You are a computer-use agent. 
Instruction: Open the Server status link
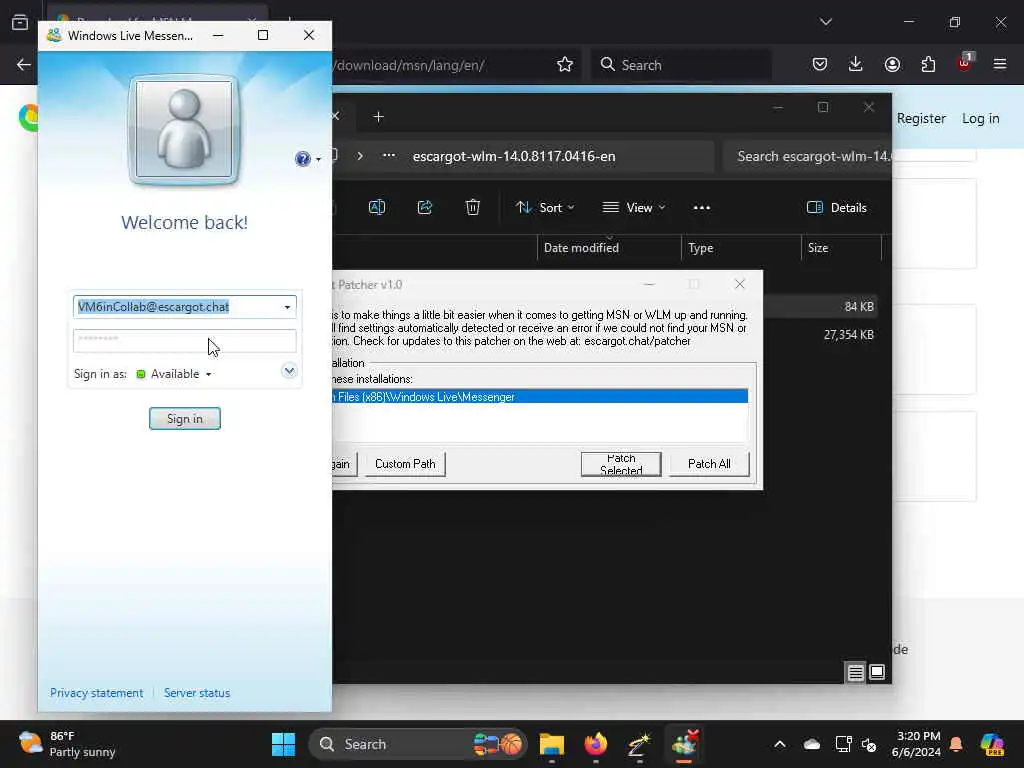click(x=197, y=693)
